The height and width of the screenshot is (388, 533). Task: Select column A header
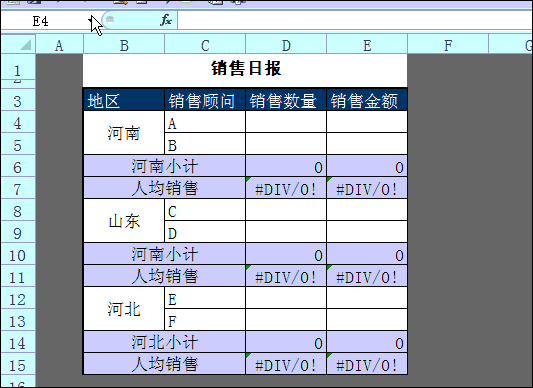pyautogui.click(x=59, y=45)
